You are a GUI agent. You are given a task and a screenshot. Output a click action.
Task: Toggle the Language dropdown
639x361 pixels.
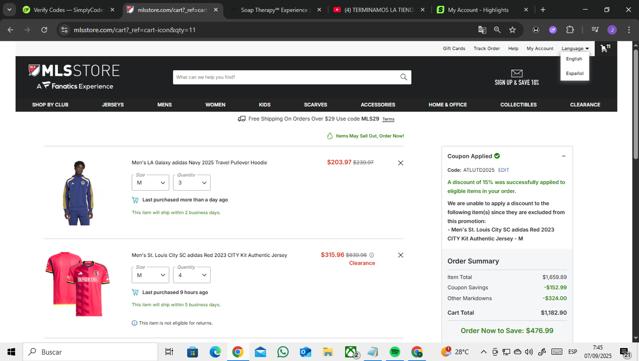click(575, 48)
